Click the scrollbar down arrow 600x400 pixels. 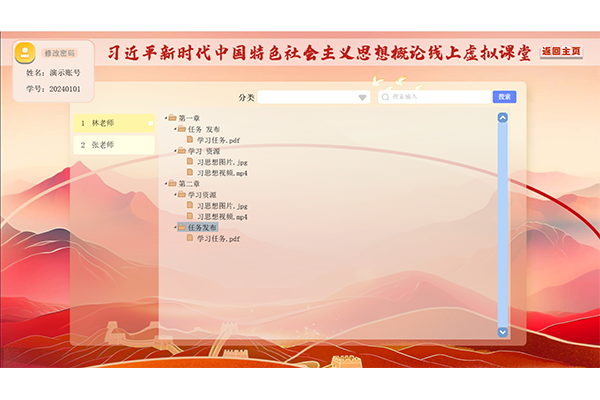click(x=502, y=332)
